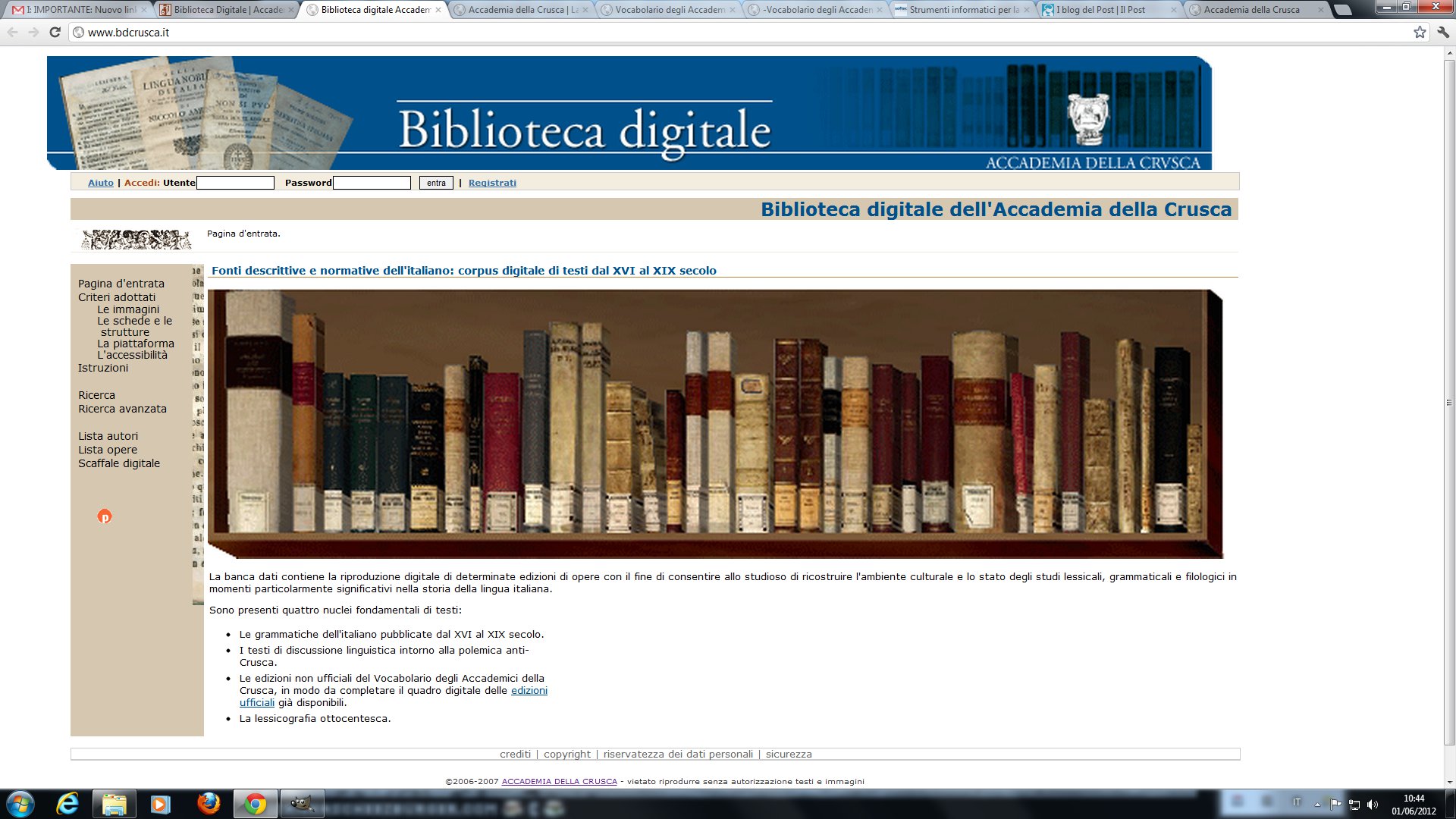
Task: Click the network tray icon
Action: tap(1354, 805)
